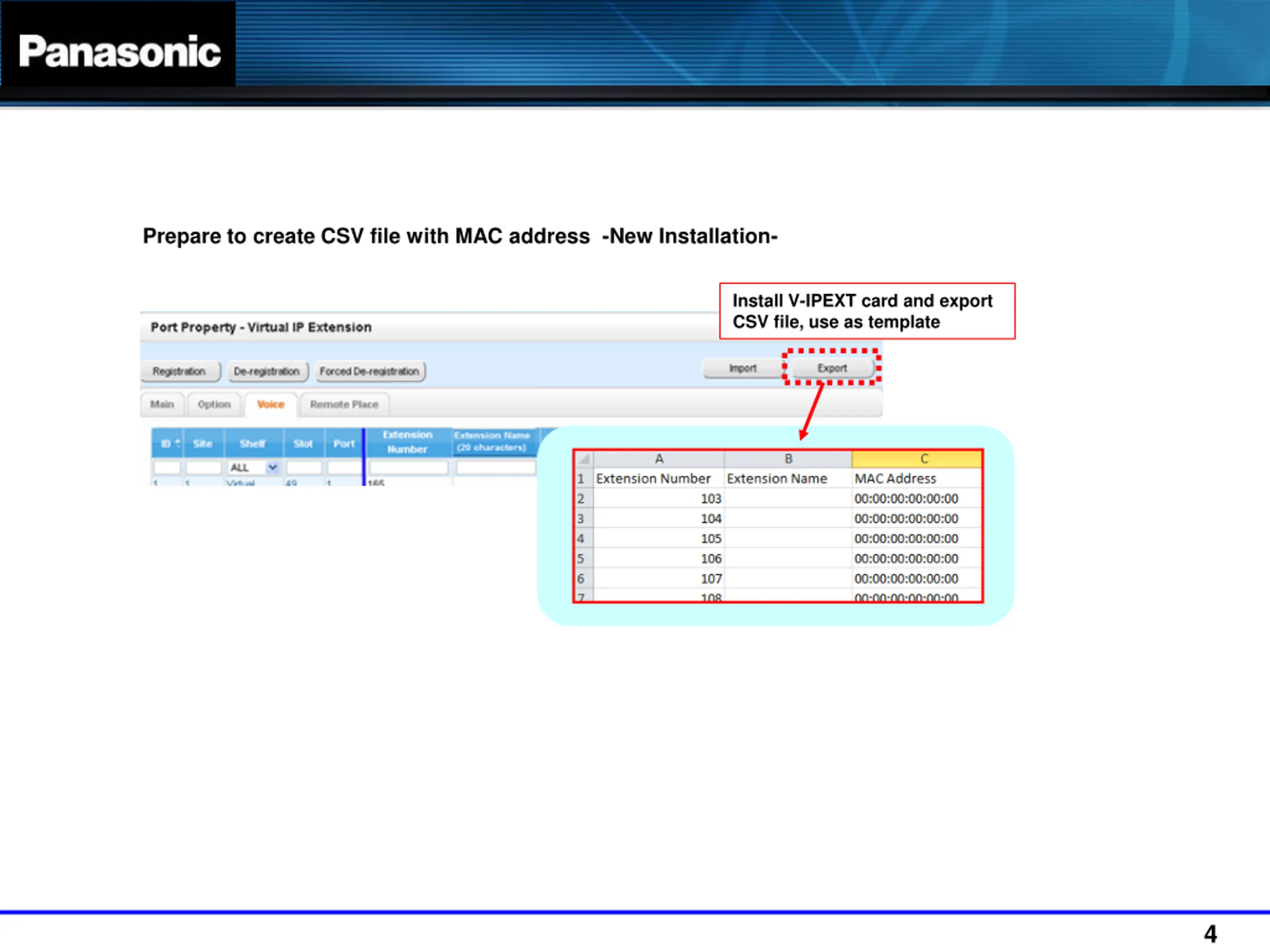Click the Site filter input field
The height and width of the screenshot is (952, 1270).
pos(204,468)
